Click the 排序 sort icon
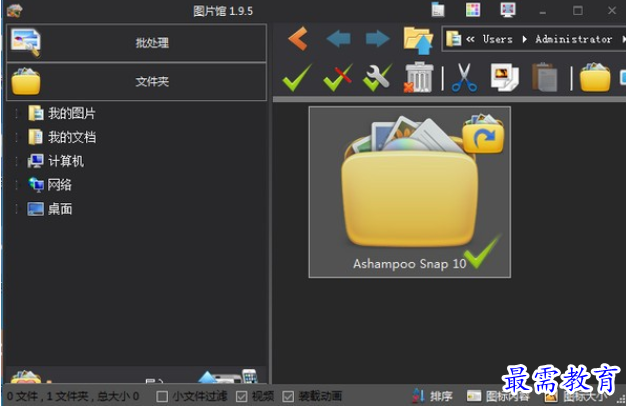 (418, 396)
